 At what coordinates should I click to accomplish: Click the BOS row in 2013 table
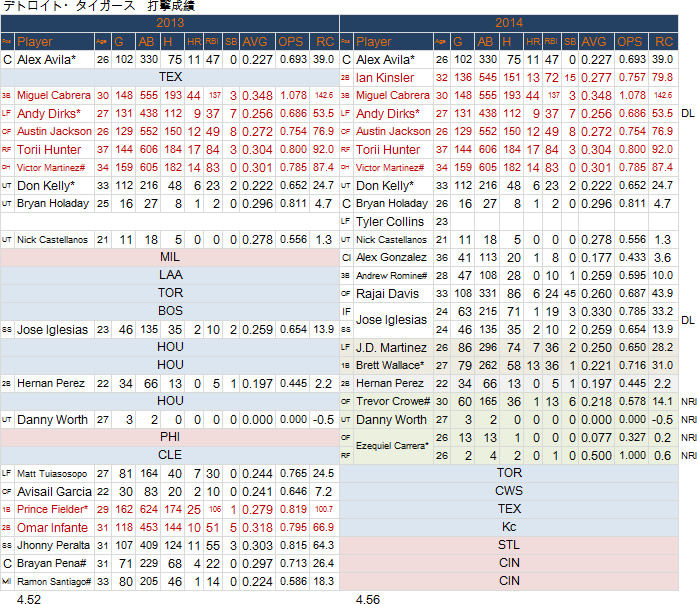tap(170, 311)
